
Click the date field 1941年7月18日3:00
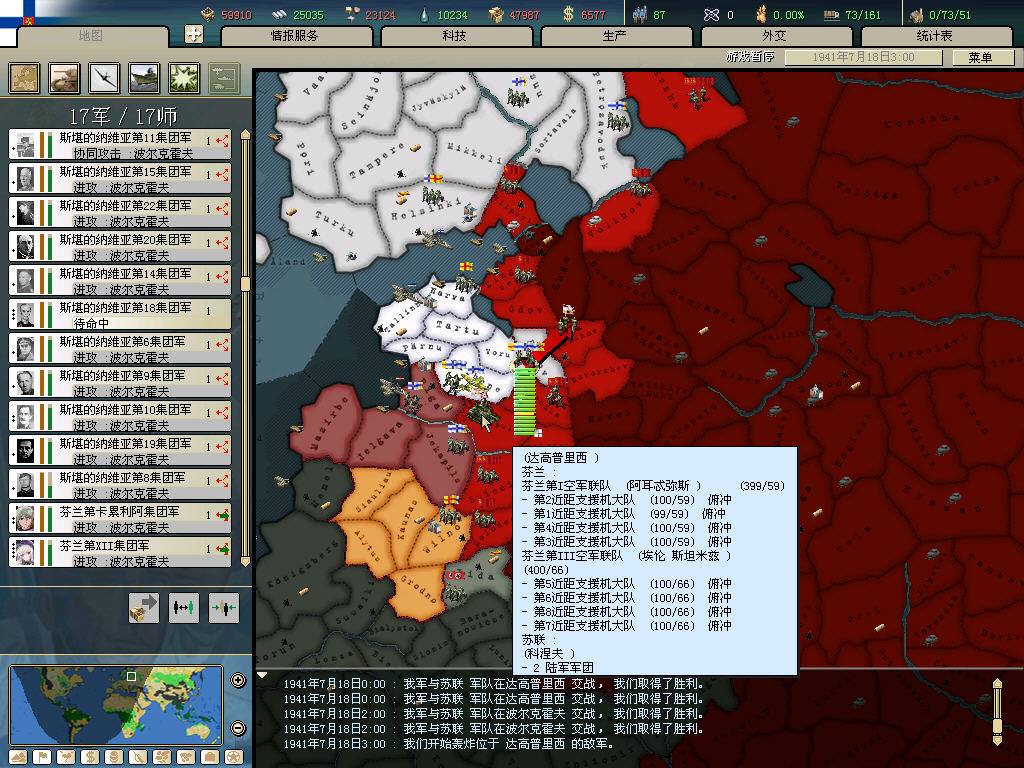(863, 57)
